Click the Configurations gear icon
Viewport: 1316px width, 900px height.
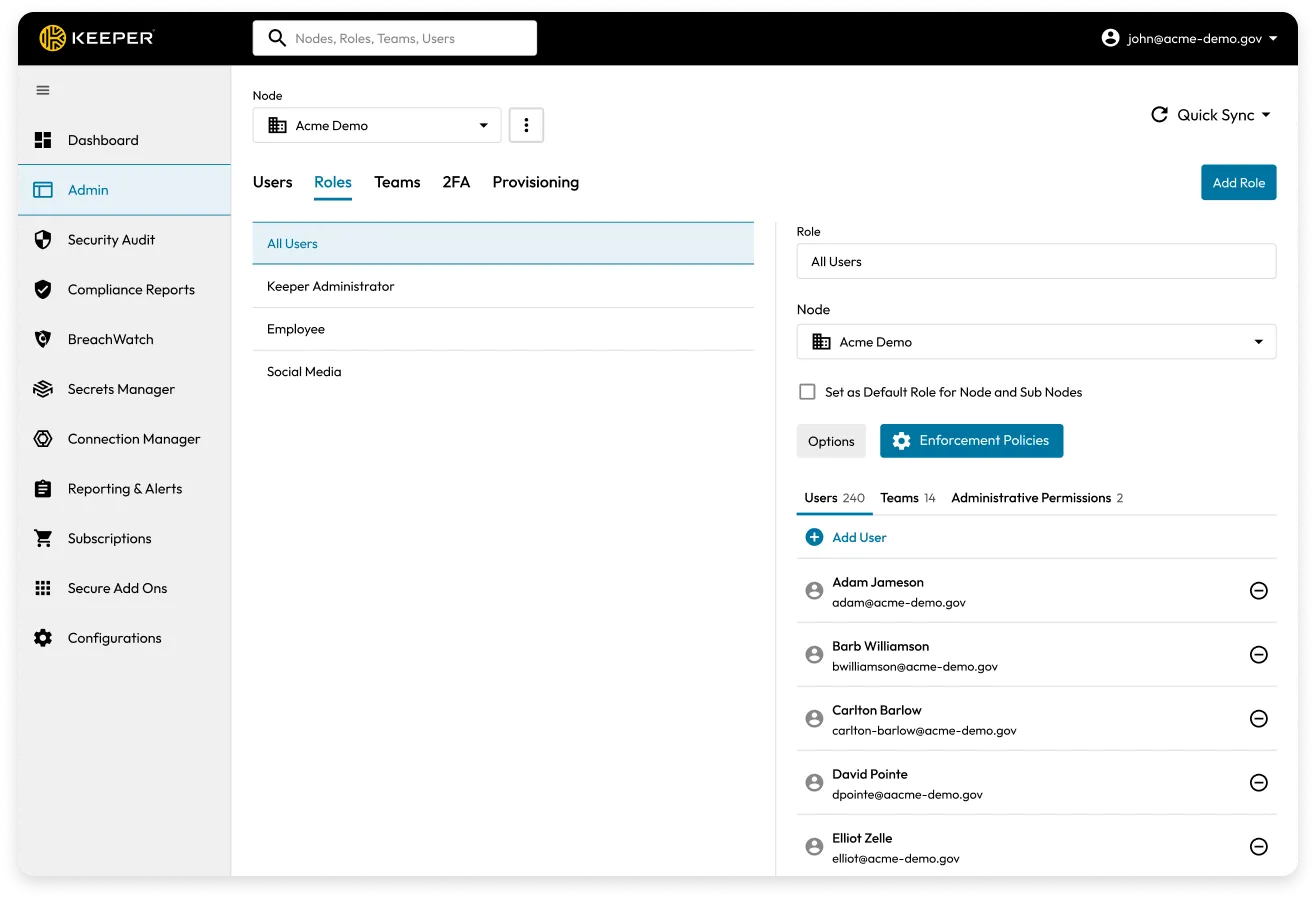coord(43,638)
